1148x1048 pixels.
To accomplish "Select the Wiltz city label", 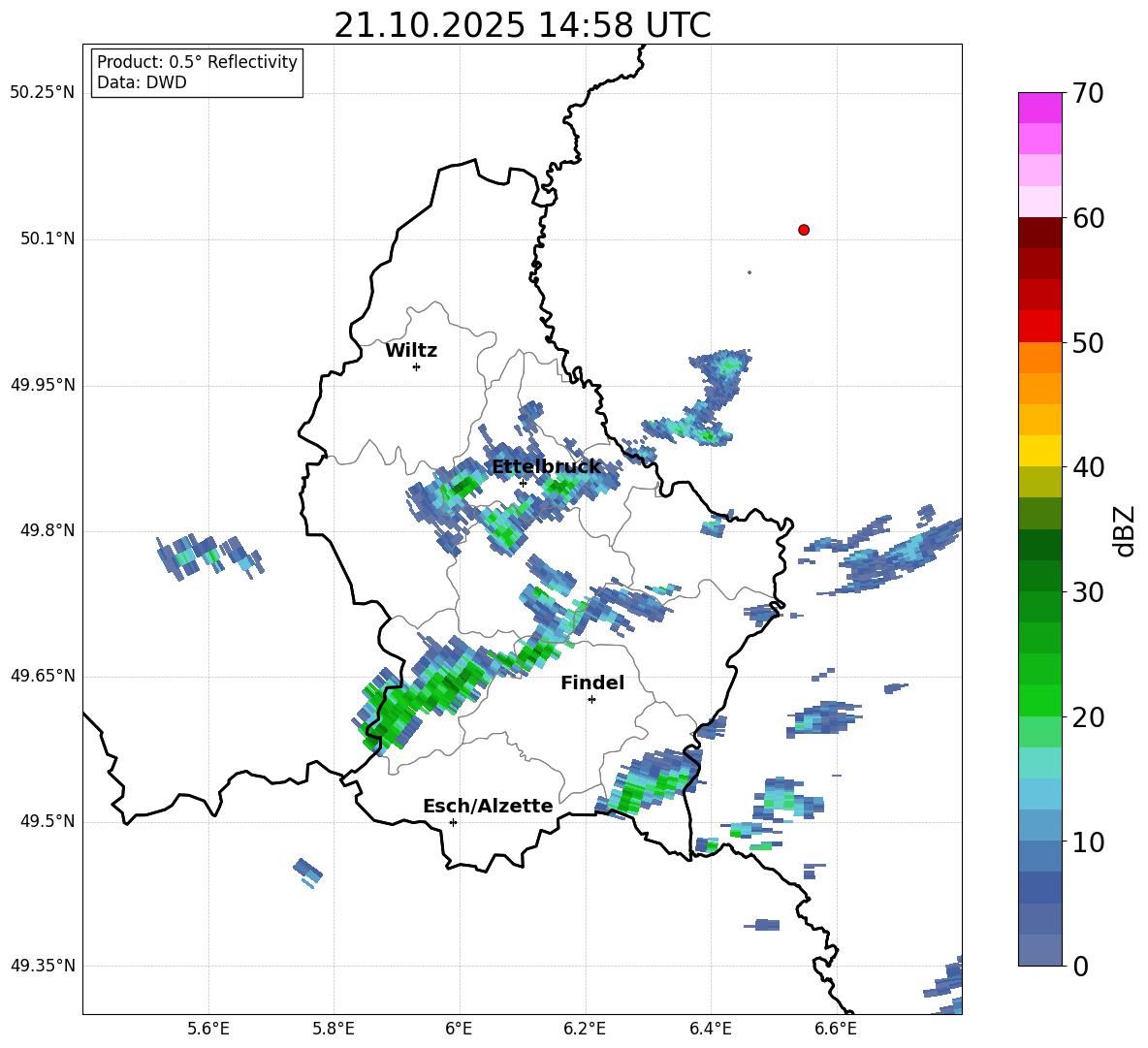I will pos(411,351).
